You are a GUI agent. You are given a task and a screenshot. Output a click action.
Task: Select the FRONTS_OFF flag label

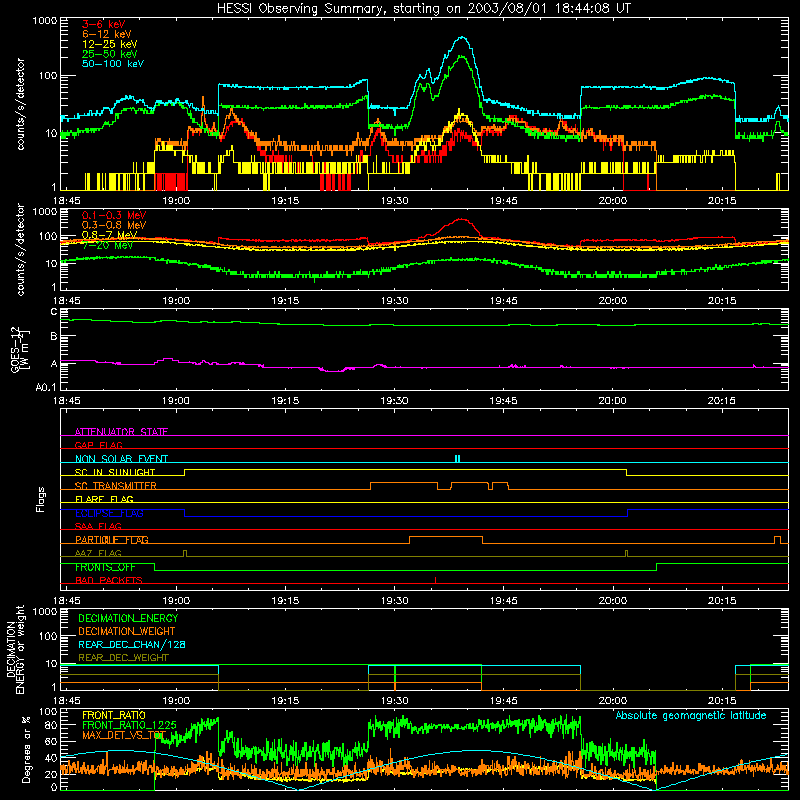pos(105,567)
